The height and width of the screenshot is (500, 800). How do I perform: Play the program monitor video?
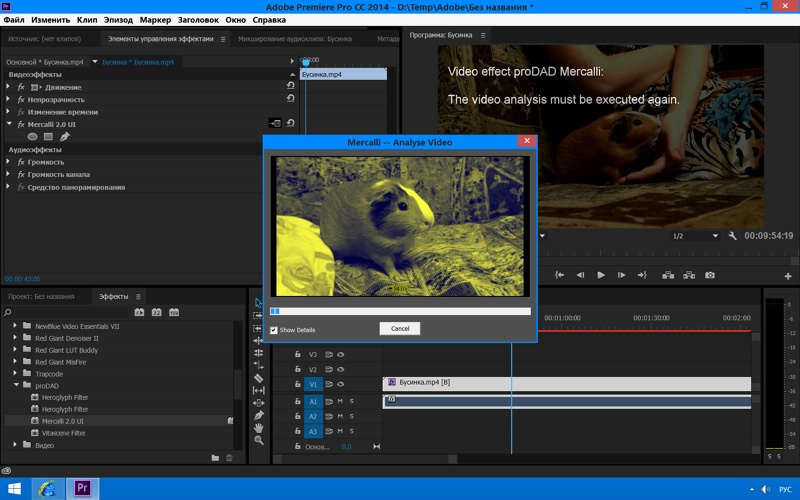coord(601,275)
